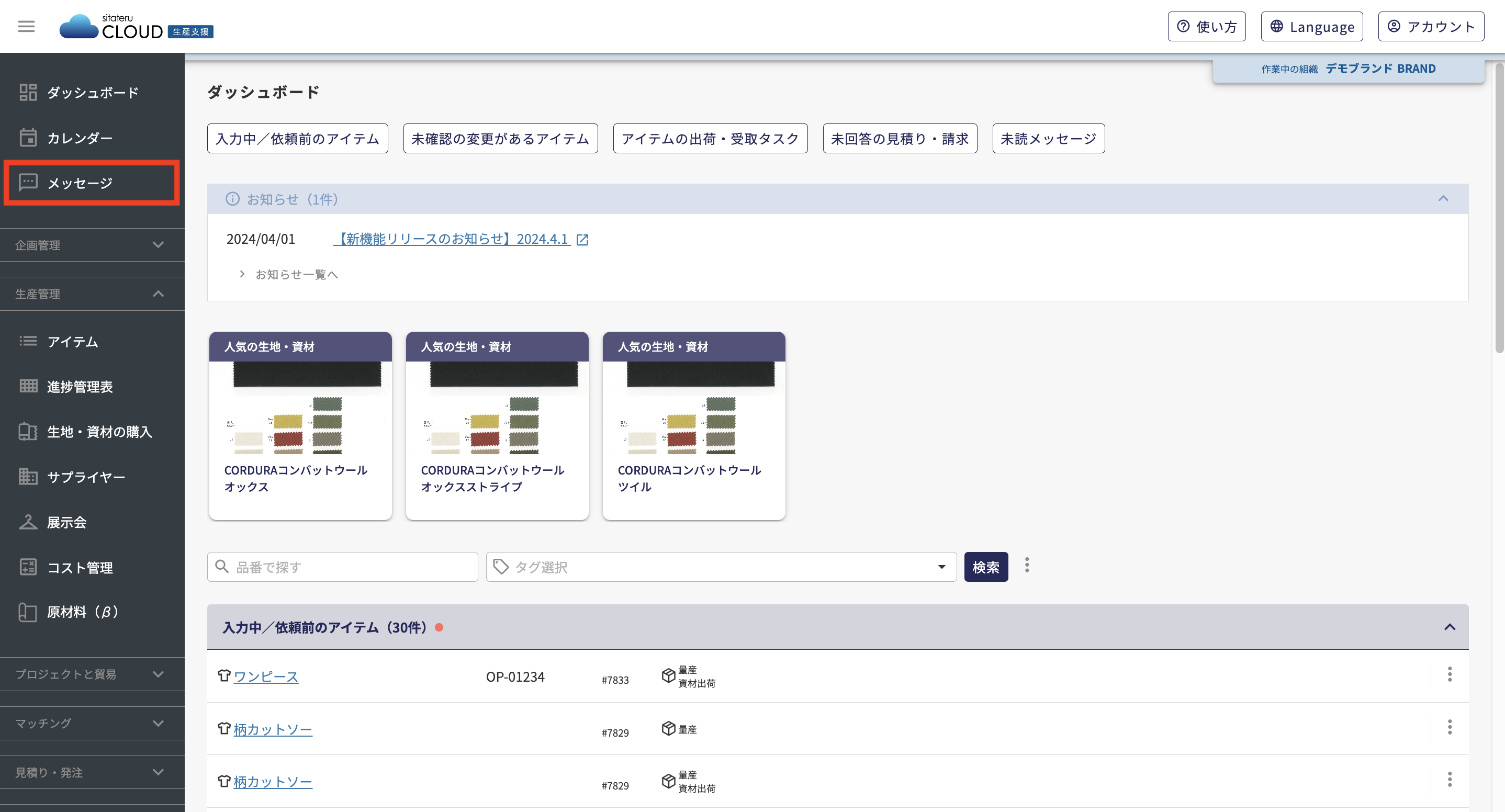The image size is (1505, 812).
Task: Click the 使い方 help button
Action: tap(1206, 26)
